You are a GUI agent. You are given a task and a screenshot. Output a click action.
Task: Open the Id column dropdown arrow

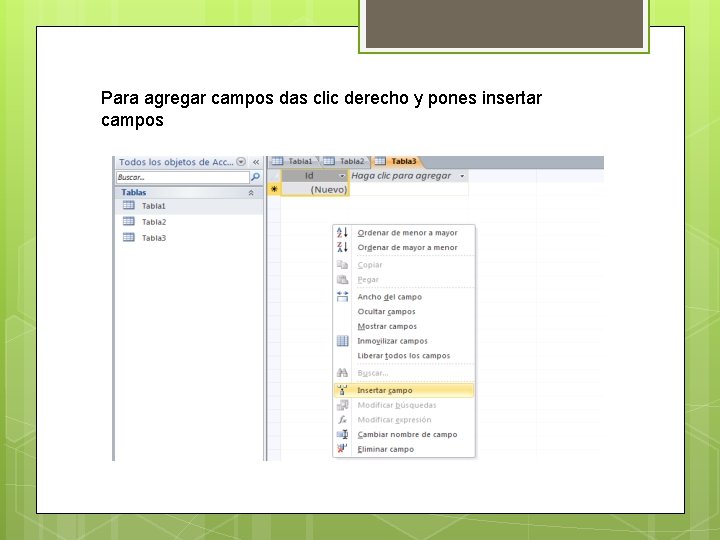[342, 176]
